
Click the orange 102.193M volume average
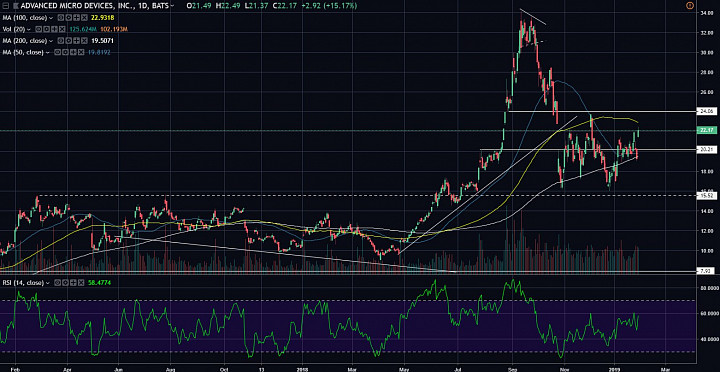(114, 29)
